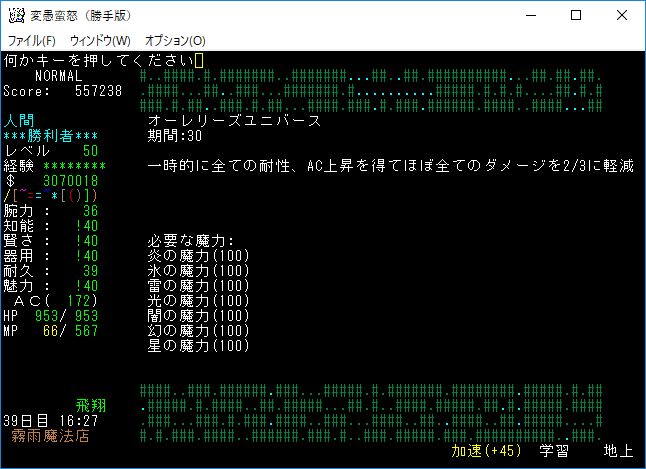Select the 星の魔力(100) requirement line

coord(197,346)
